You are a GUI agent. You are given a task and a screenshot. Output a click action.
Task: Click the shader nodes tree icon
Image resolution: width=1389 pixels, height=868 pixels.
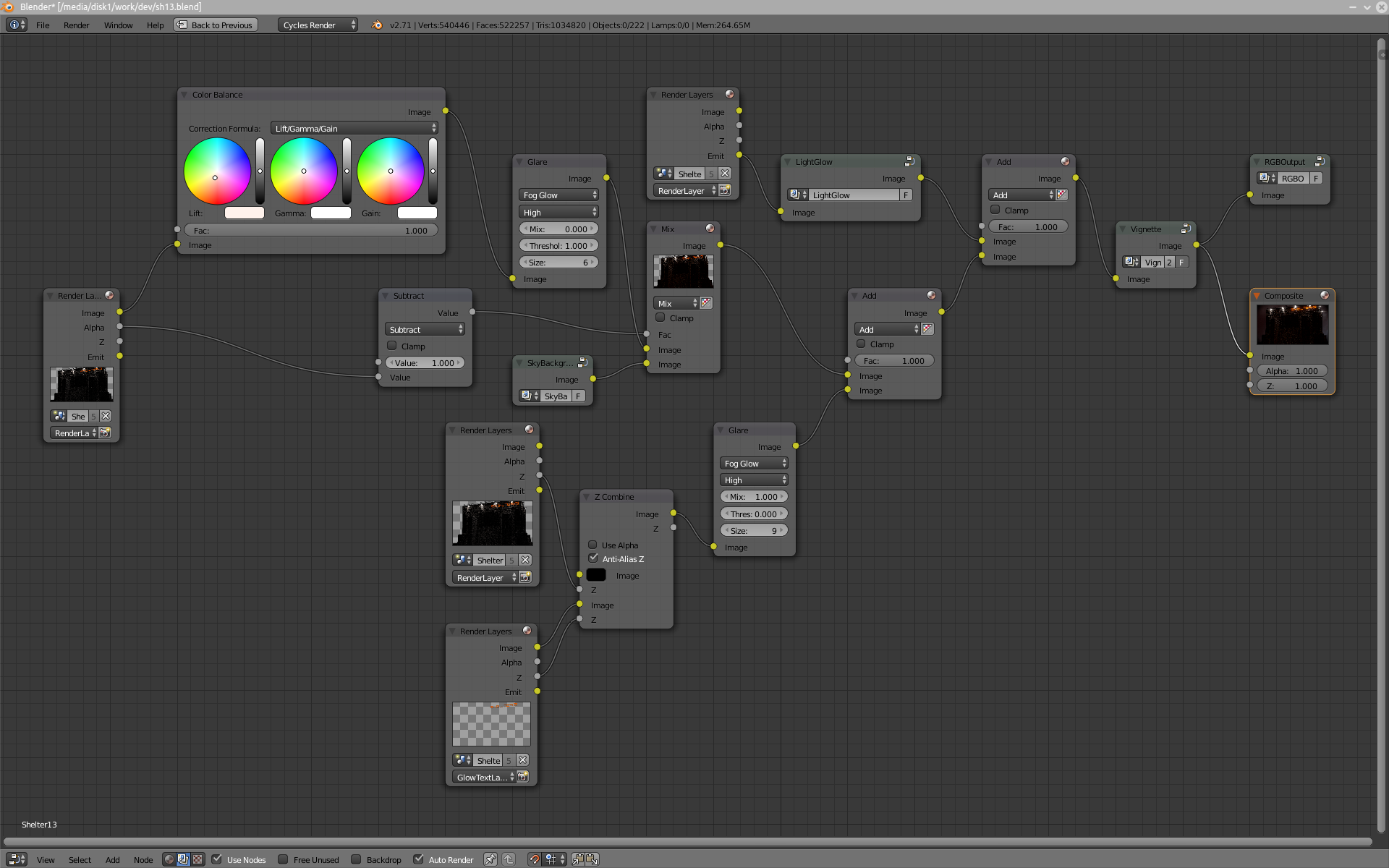pos(169,859)
